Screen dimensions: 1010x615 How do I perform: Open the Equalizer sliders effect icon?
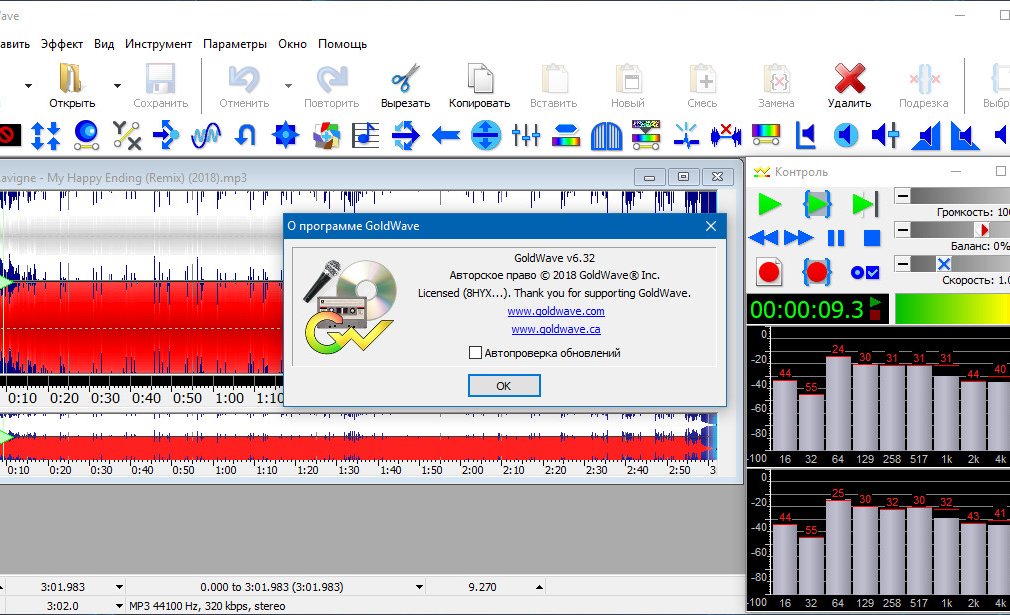[526, 136]
